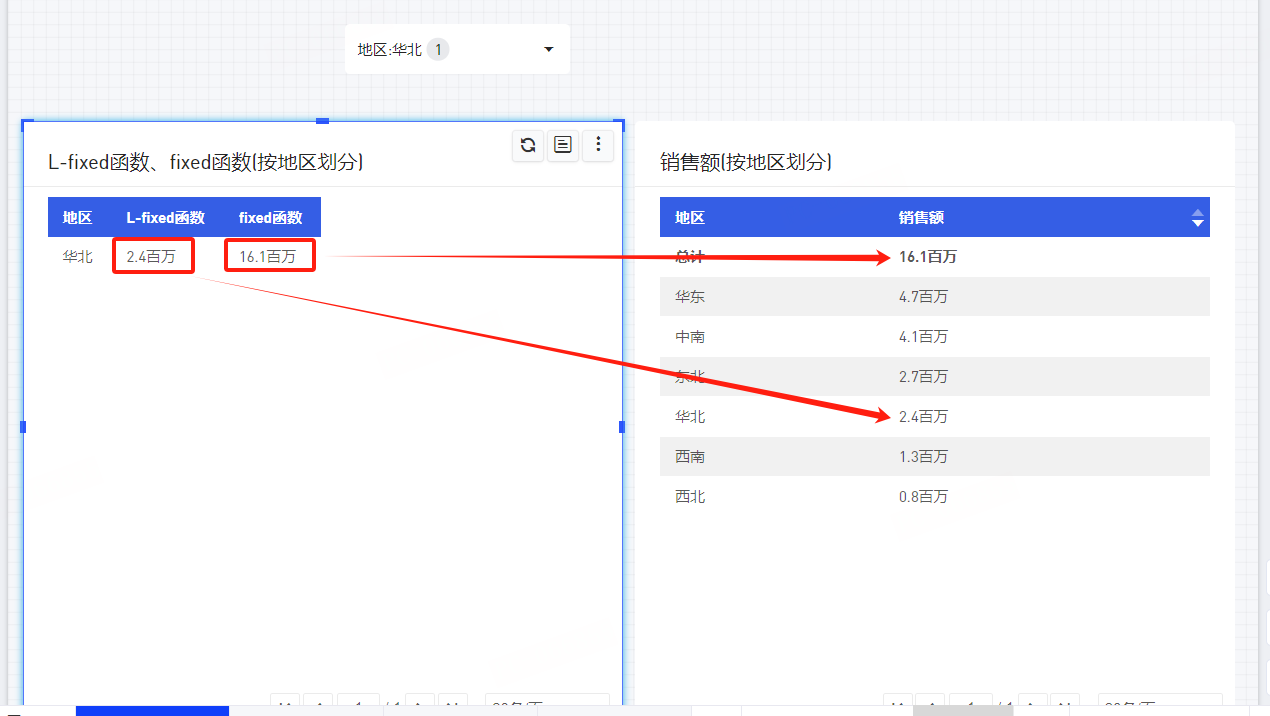Click the filter count badge showing 1

coord(438,49)
